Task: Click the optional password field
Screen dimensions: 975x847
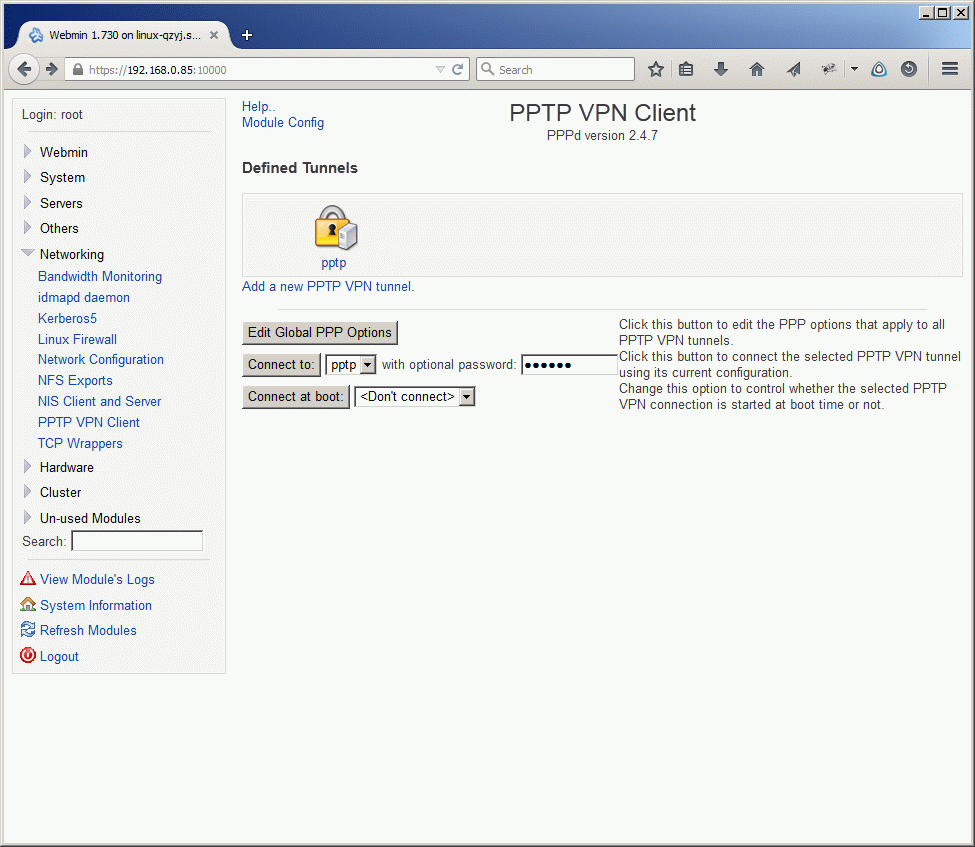Action: point(569,364)
